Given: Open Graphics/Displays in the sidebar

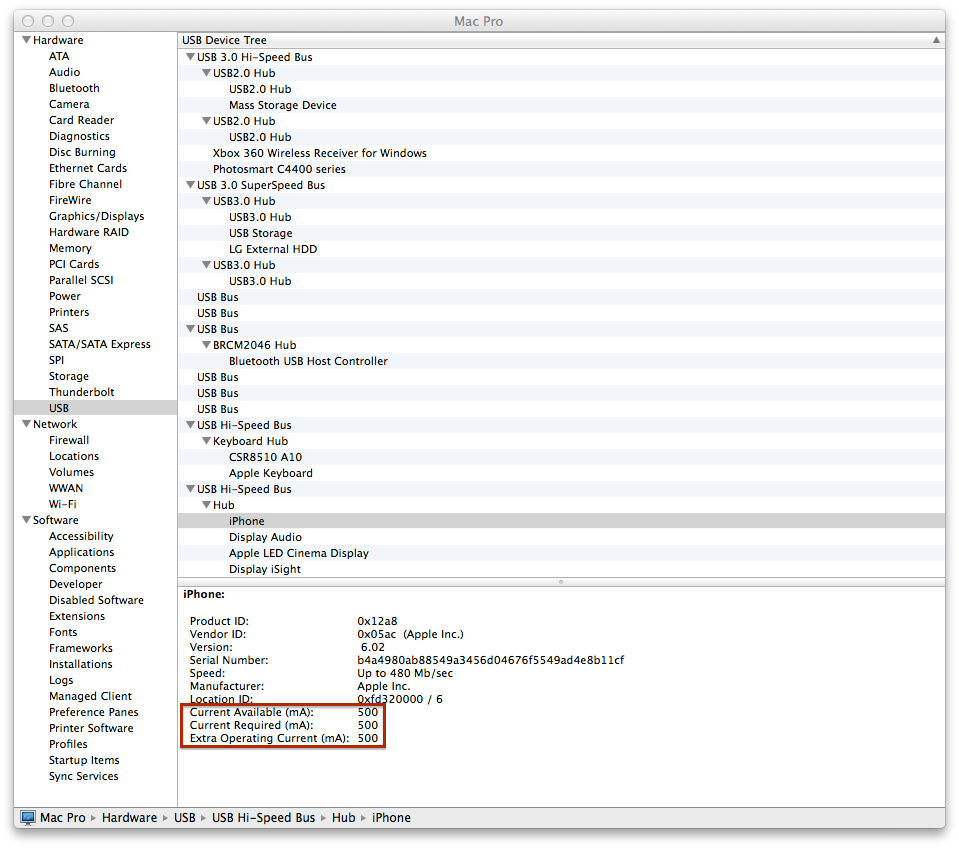Looking at the screenshot, I should pyautogui.click(x=97, y=216).
